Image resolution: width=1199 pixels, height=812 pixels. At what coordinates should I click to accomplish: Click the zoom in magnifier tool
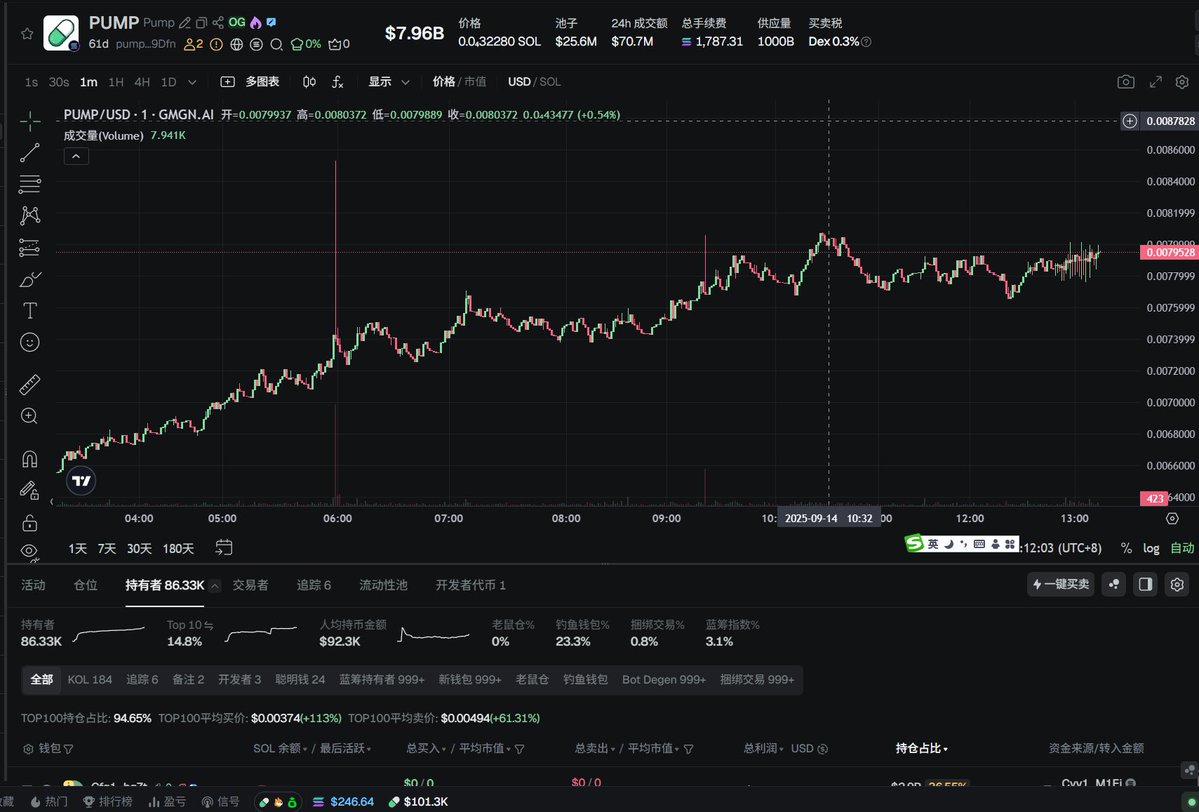(x=29, y=416)
